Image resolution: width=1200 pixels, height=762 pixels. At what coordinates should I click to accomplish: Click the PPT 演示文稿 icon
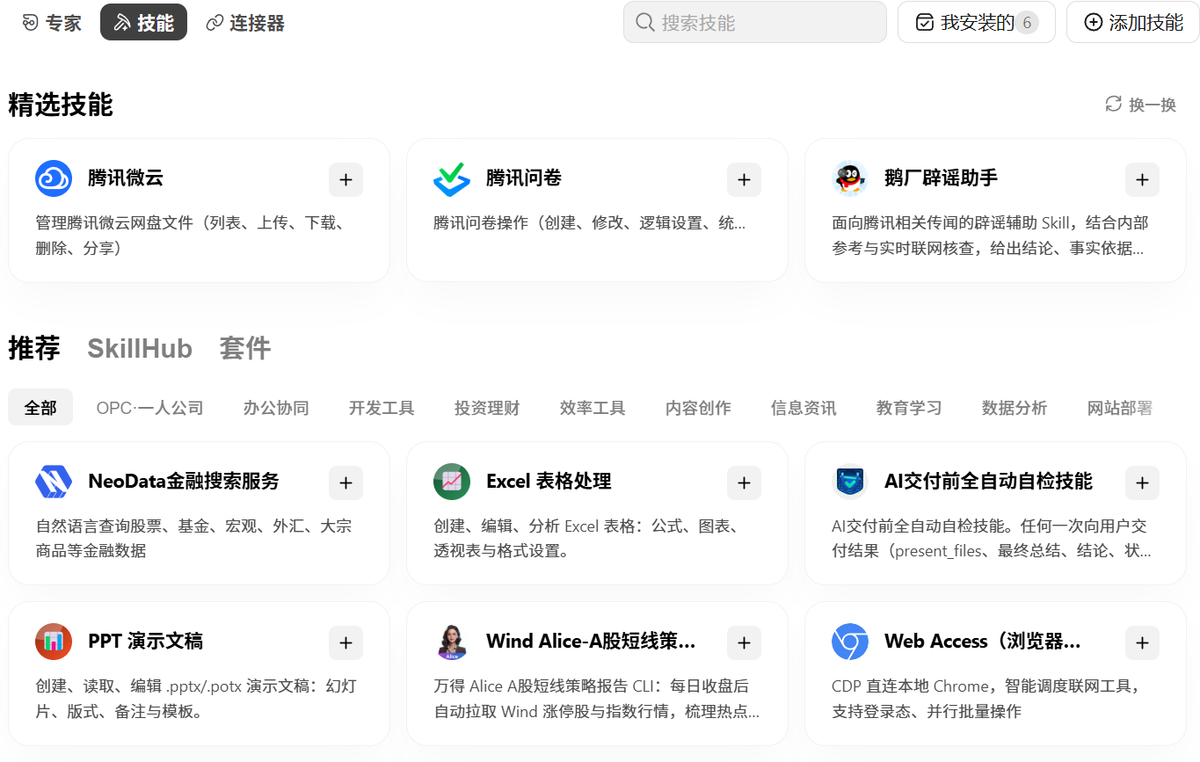click(x=53, y=642)
